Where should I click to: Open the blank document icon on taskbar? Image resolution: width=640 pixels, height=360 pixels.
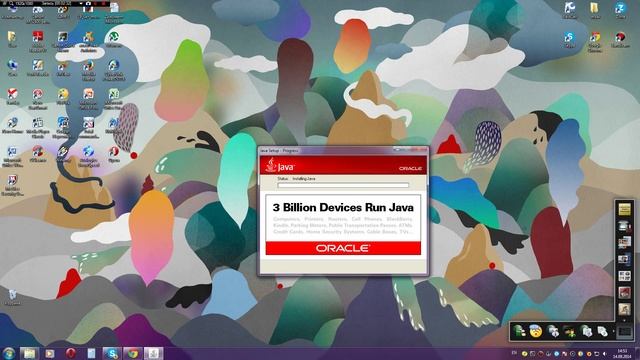pyautogui.click(x=91, y=353)
